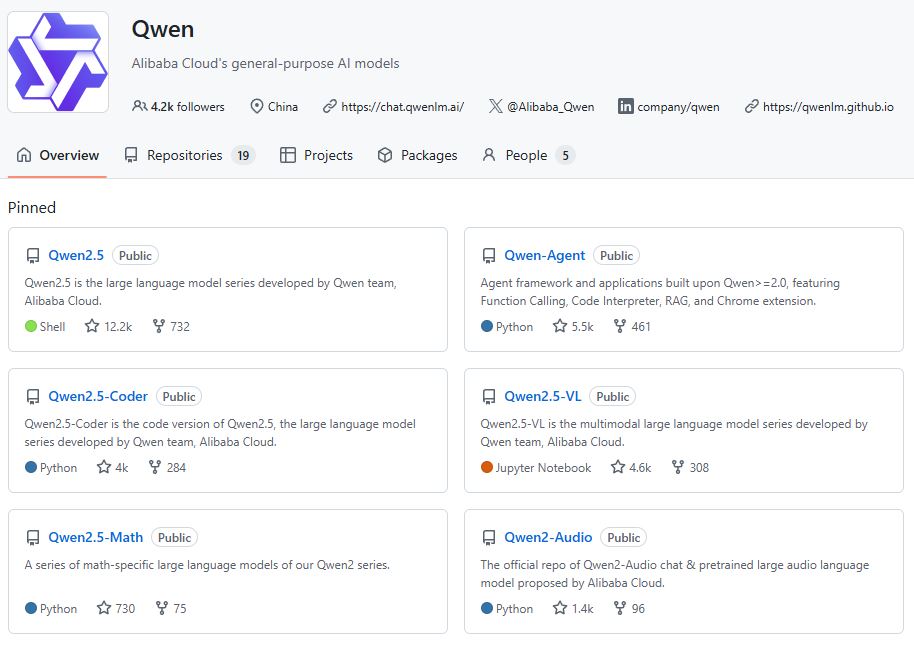Open the @Alibaba_Qwen X profile

(x=549, y=107)
